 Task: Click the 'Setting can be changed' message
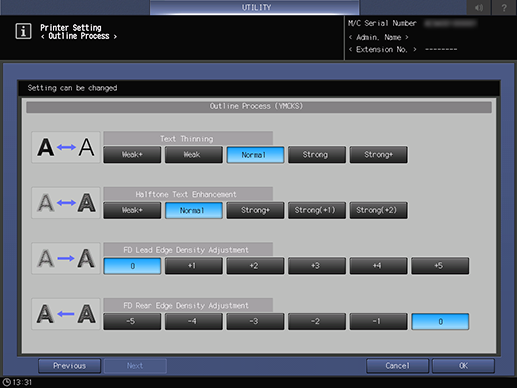click(x=72, y=88)
